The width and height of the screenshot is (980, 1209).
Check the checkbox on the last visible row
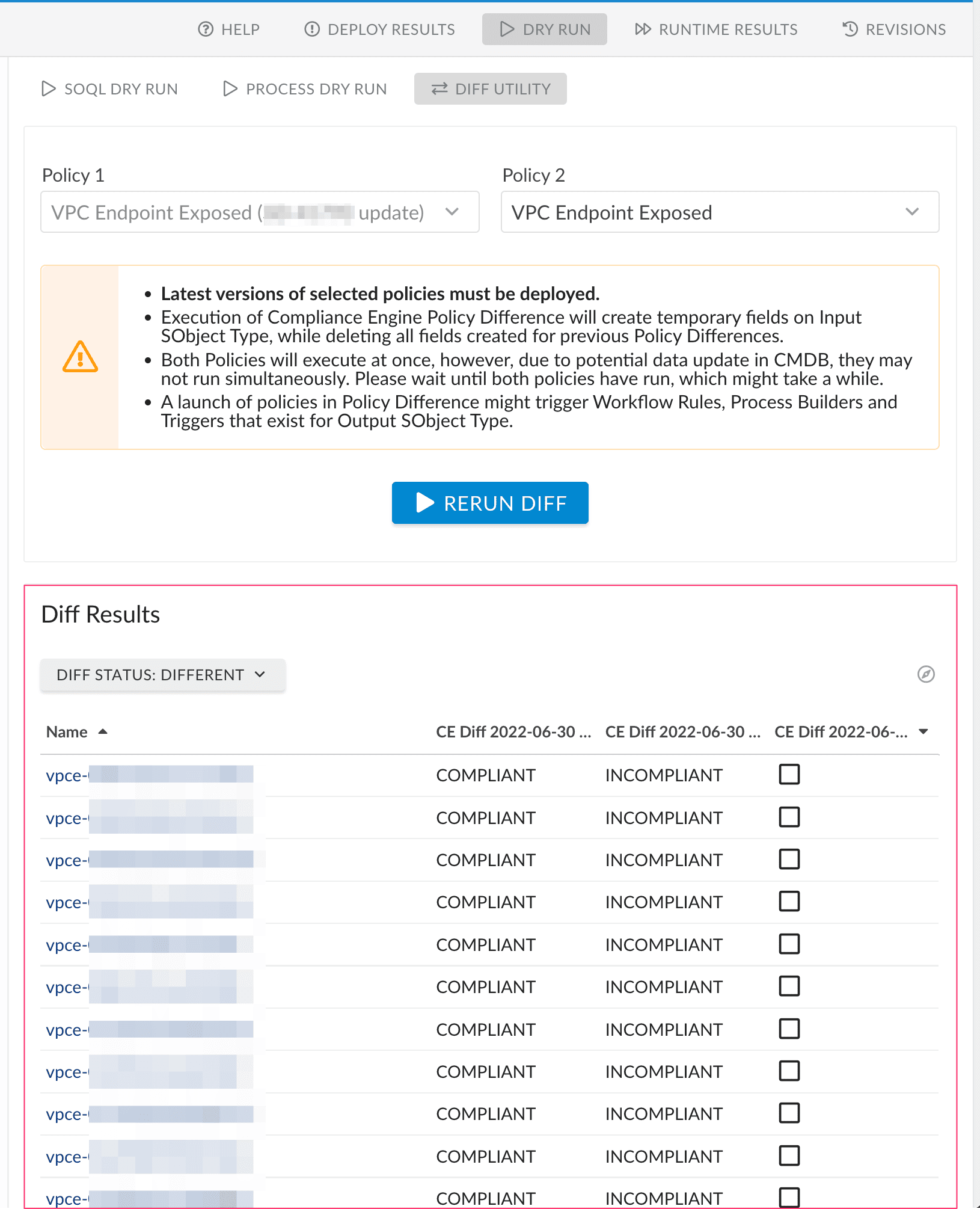789,1198
